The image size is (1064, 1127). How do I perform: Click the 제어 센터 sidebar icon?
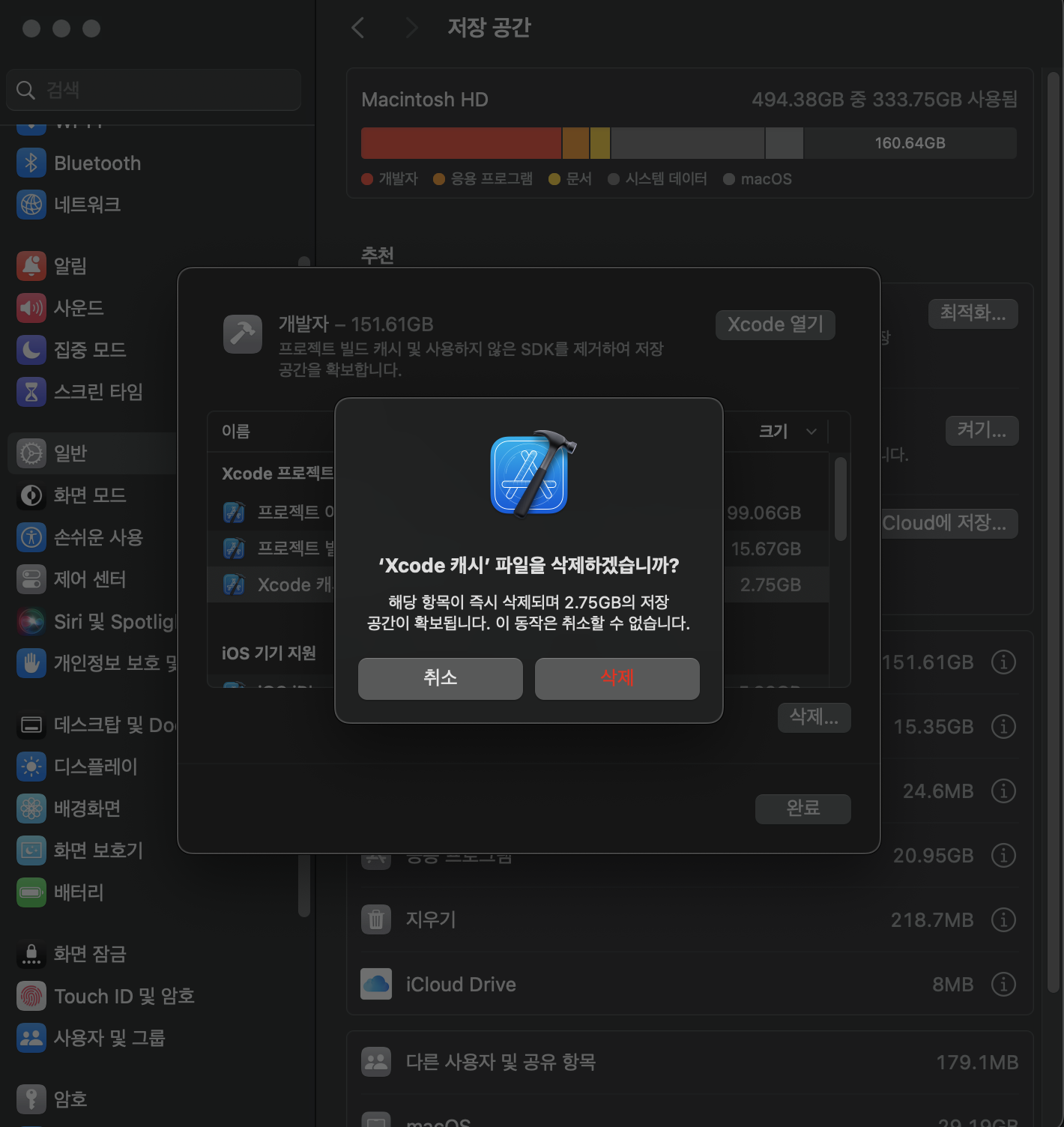click(31, 579)
